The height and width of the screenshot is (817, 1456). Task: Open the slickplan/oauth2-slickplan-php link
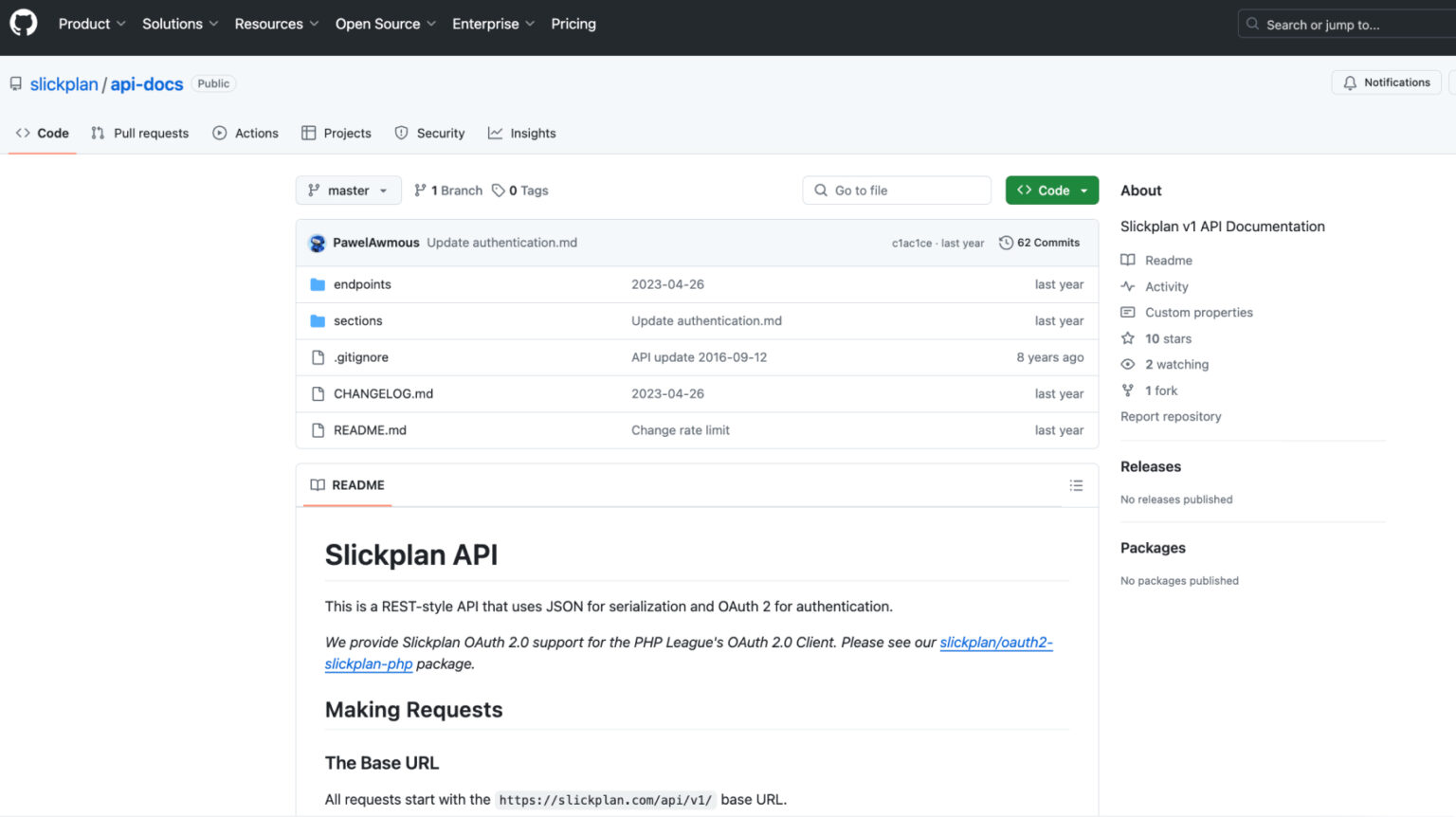pyautogui.click(x=995, y=642)
